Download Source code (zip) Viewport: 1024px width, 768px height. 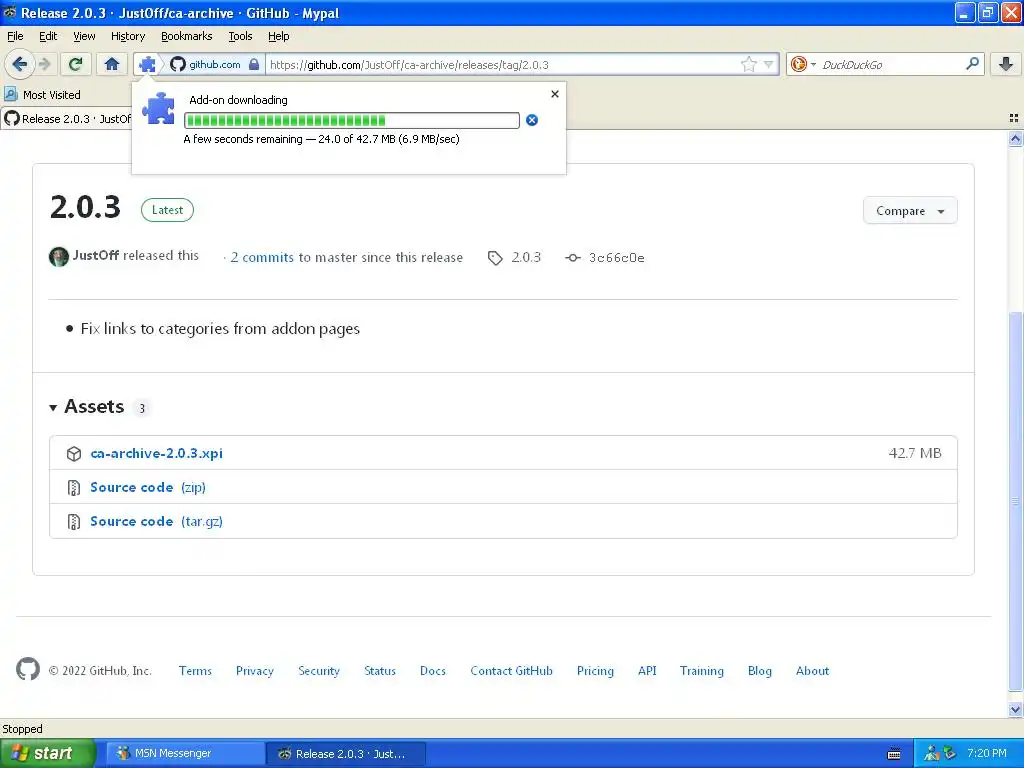pyautogui.click(x=148, y=487)
